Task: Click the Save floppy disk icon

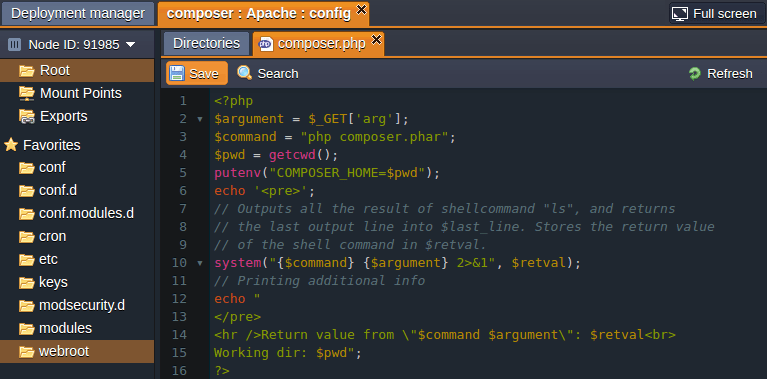Action: coord(177,73)
